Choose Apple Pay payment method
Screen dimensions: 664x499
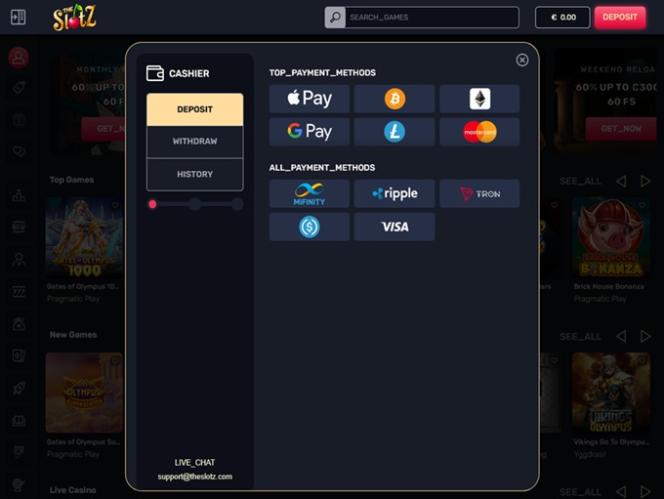[x=309, y=99]
